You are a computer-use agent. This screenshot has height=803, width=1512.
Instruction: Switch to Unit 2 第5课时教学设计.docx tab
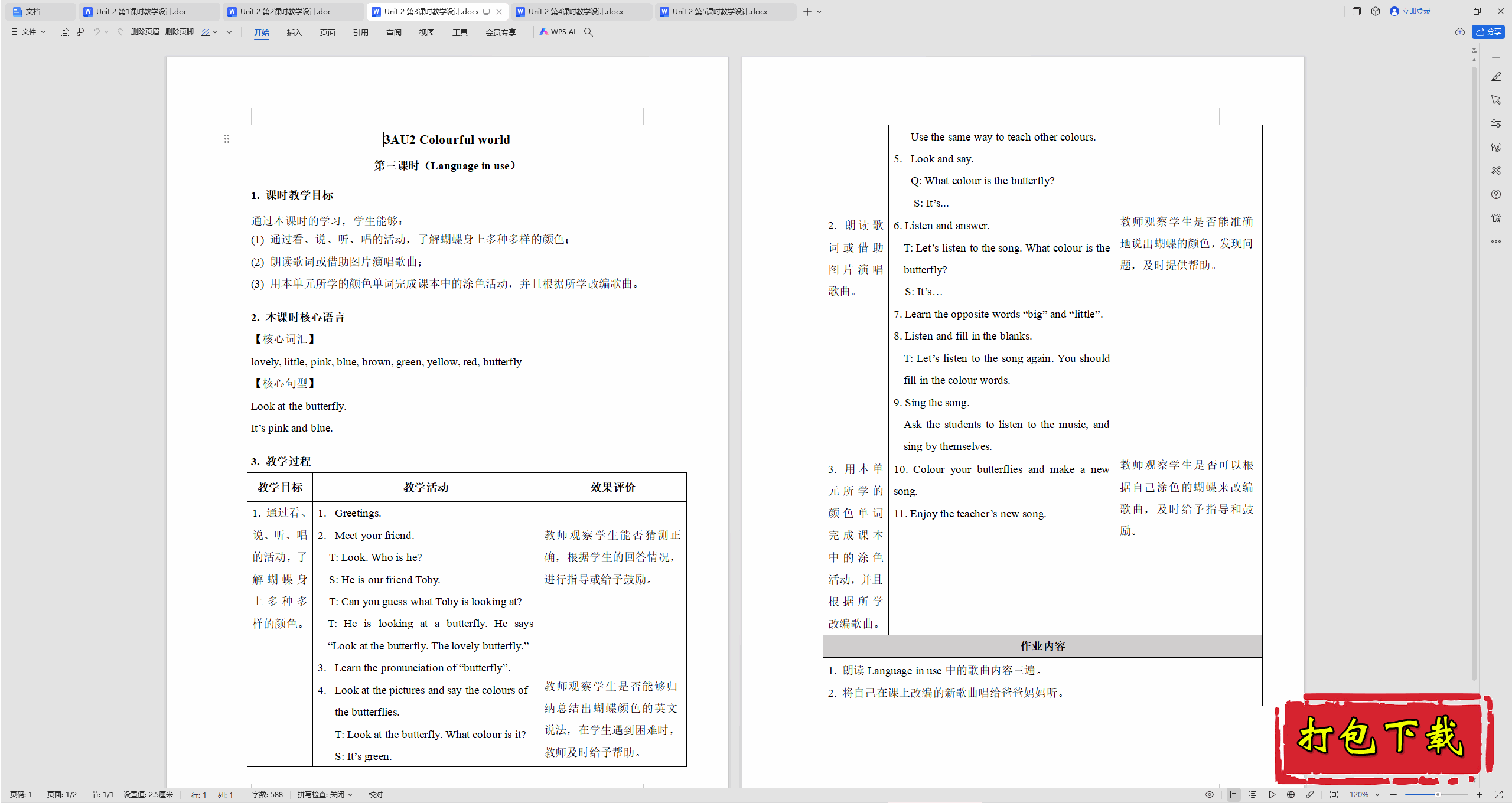[726, 11]
